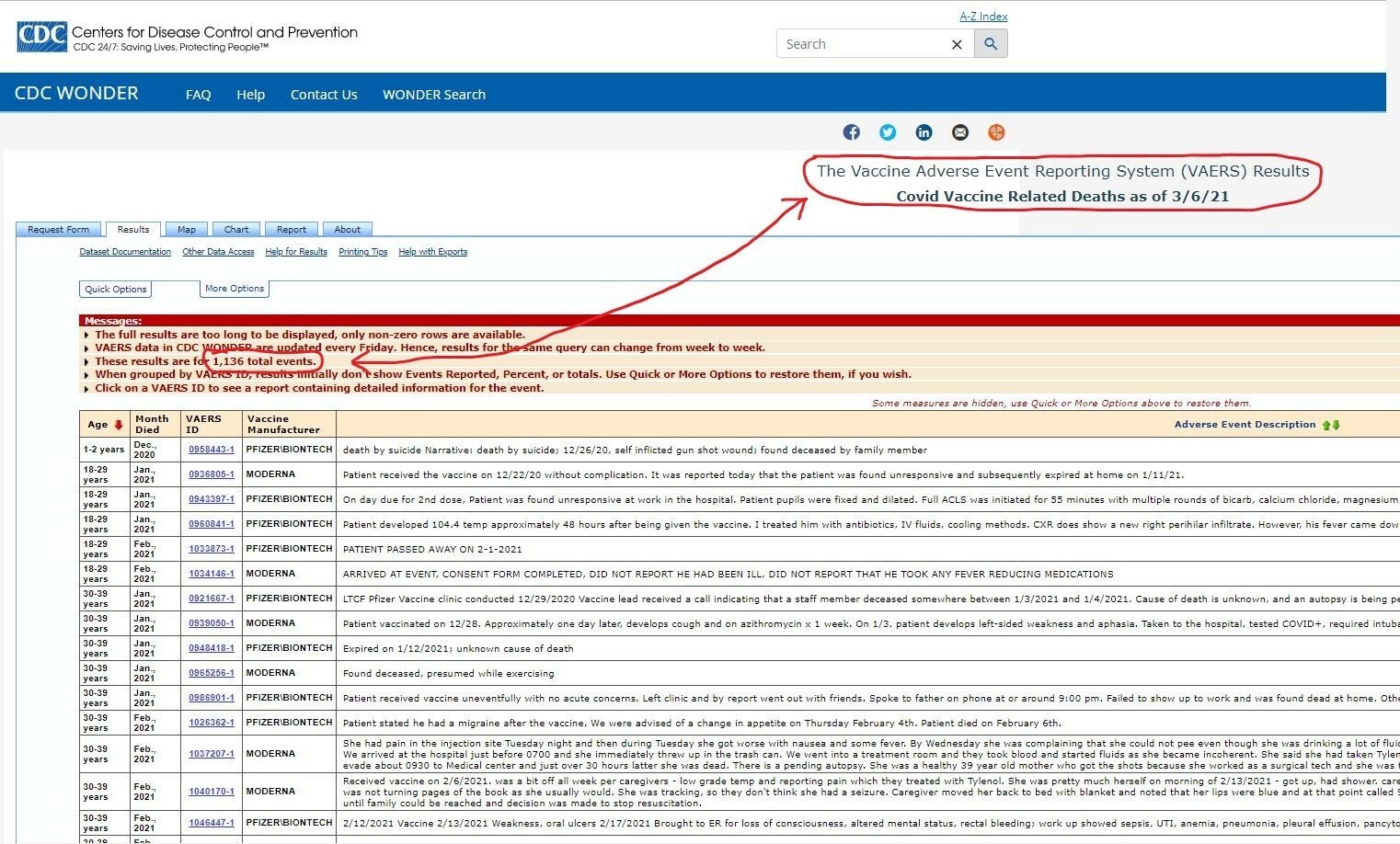
Task: Email this page using envelope icon
Action: [x=959, y=132]
